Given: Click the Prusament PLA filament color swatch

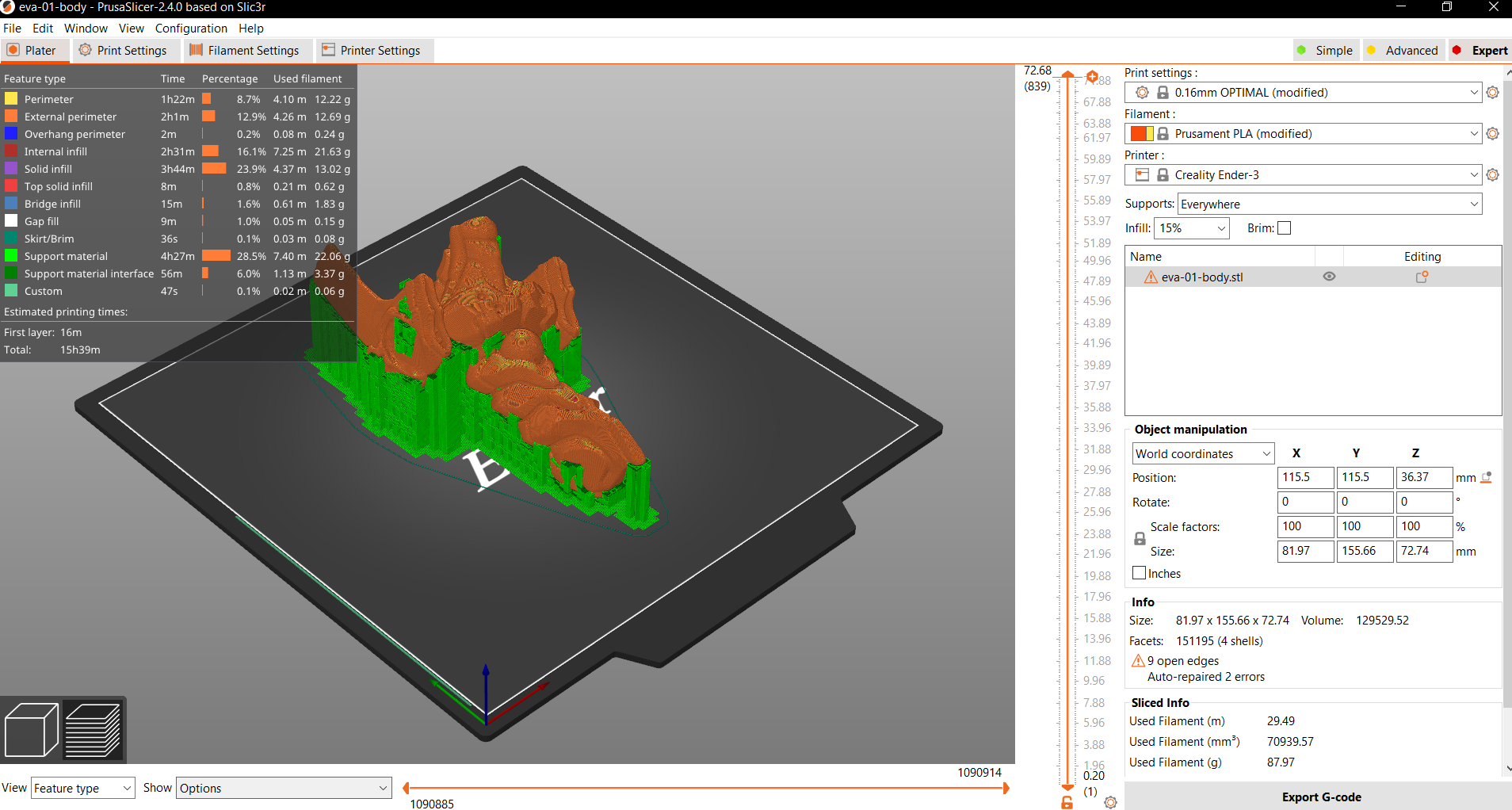Looking at the screenshot, I should click(x=1142, y=133).
